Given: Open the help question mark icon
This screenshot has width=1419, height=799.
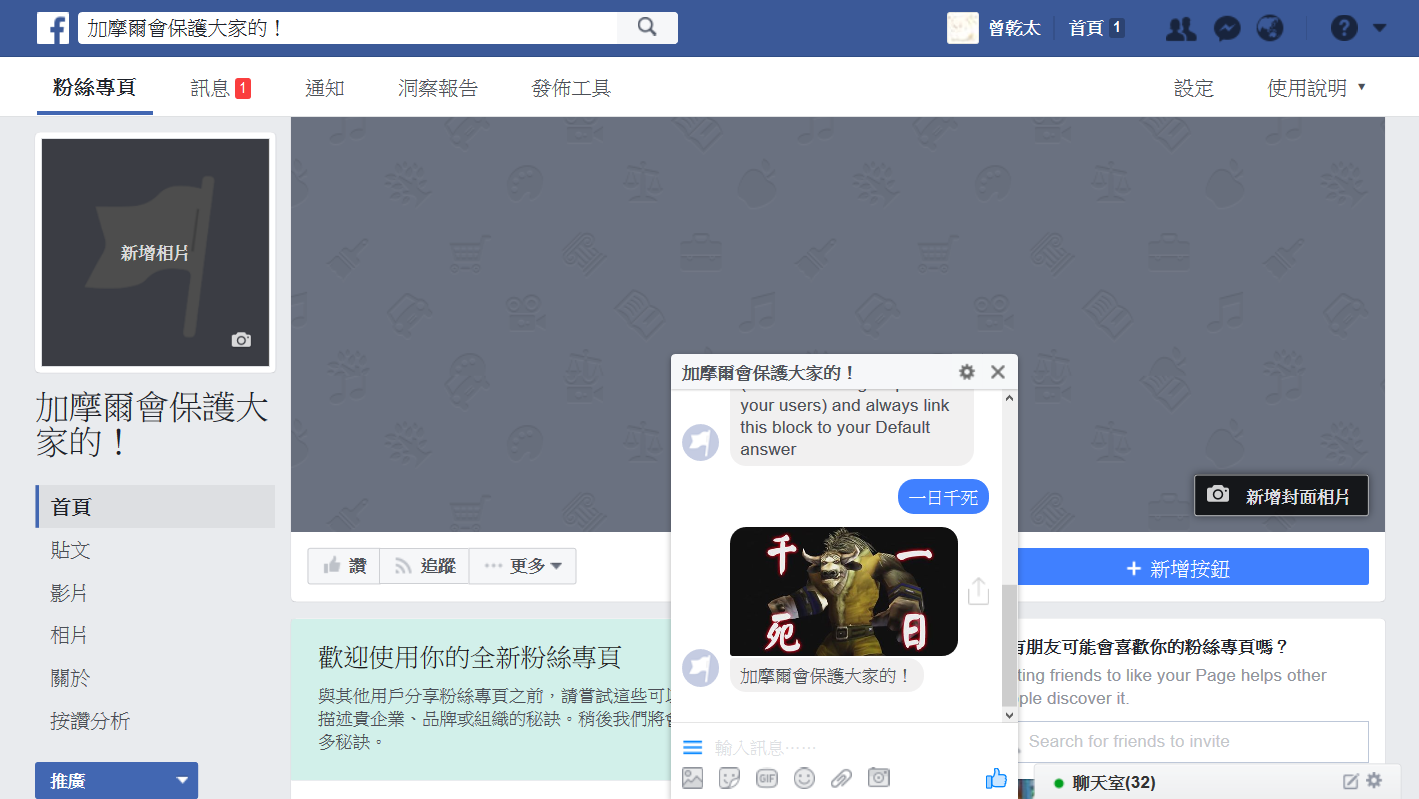Looking at the screenshot, I should pyautogui.click(x=1344, y=28).
